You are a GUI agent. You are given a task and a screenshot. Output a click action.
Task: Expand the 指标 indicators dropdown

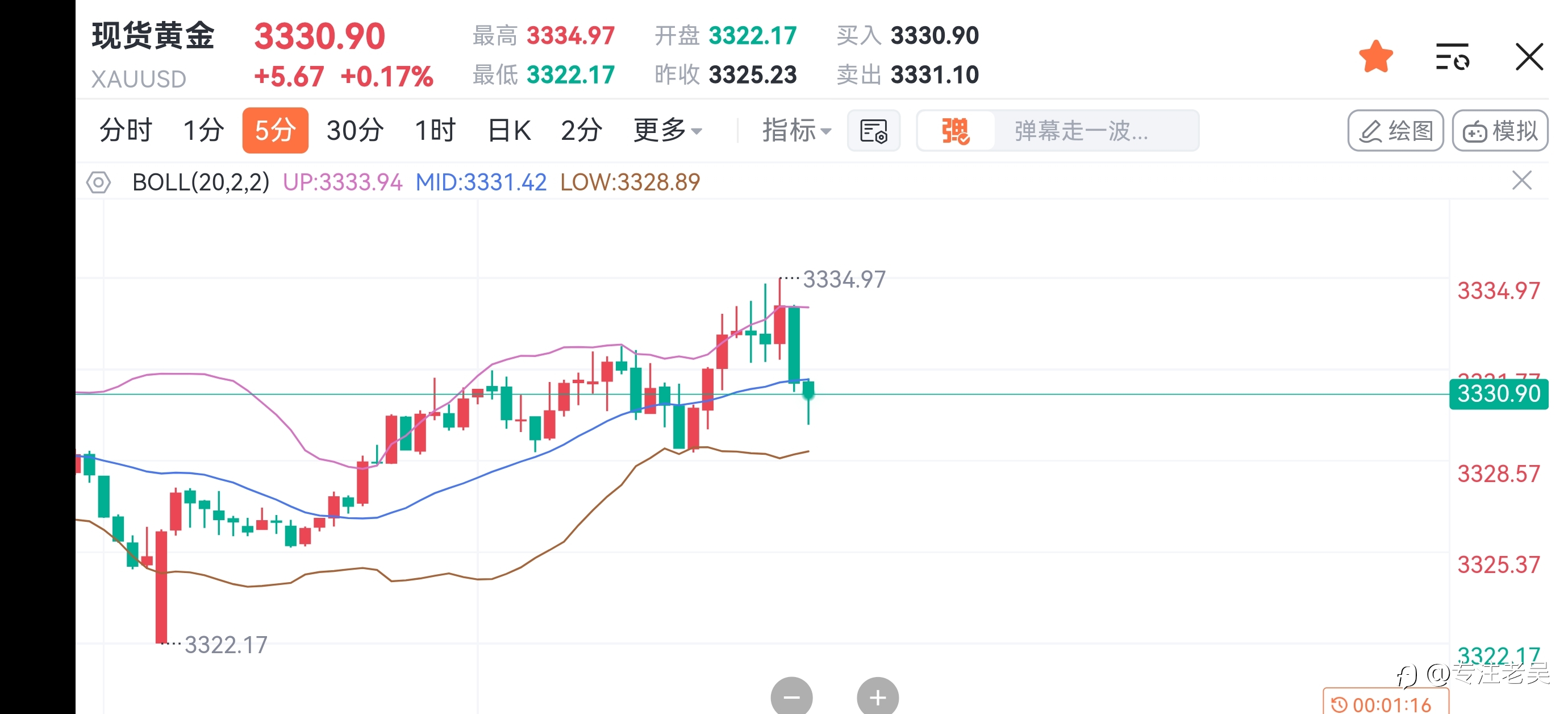click(x=796, y=130)
